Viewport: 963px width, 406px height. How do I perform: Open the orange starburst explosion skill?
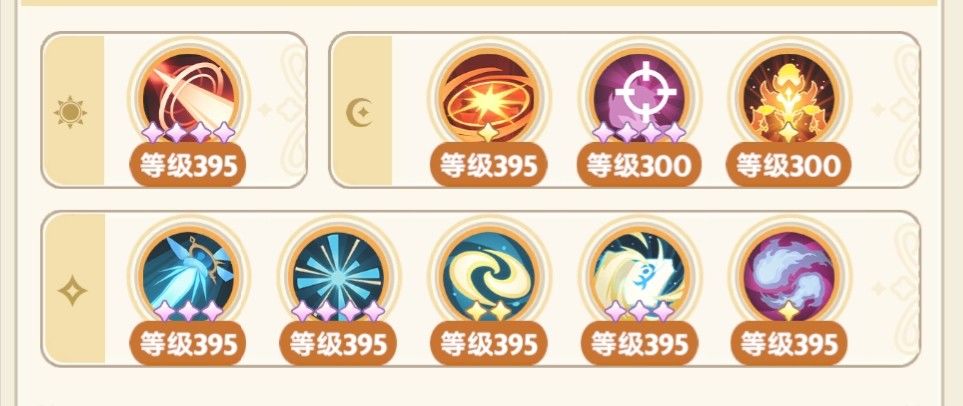[489, 98]
